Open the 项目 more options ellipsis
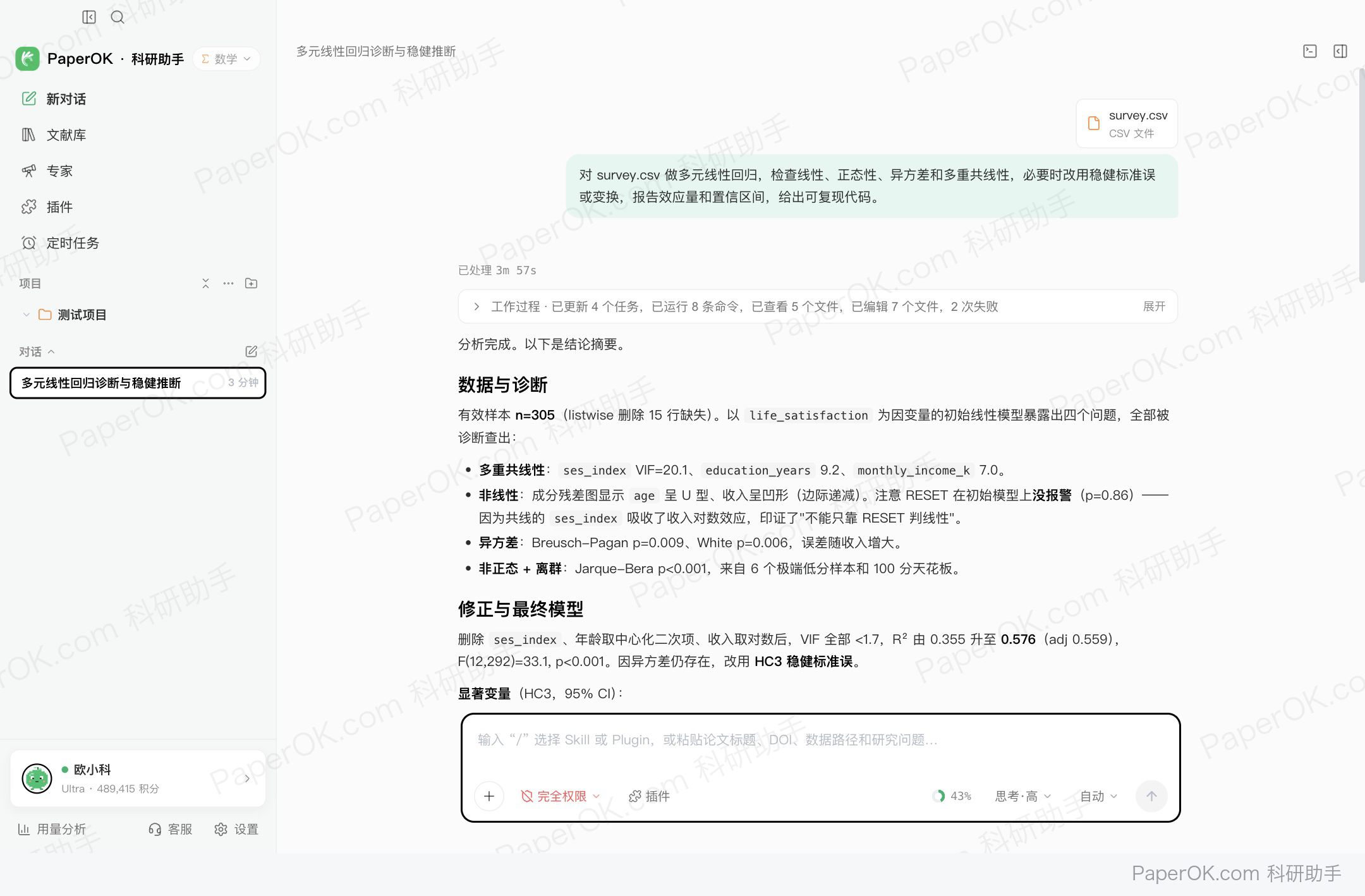Viewport: 1365px width, 896px height. click(228, 283)
